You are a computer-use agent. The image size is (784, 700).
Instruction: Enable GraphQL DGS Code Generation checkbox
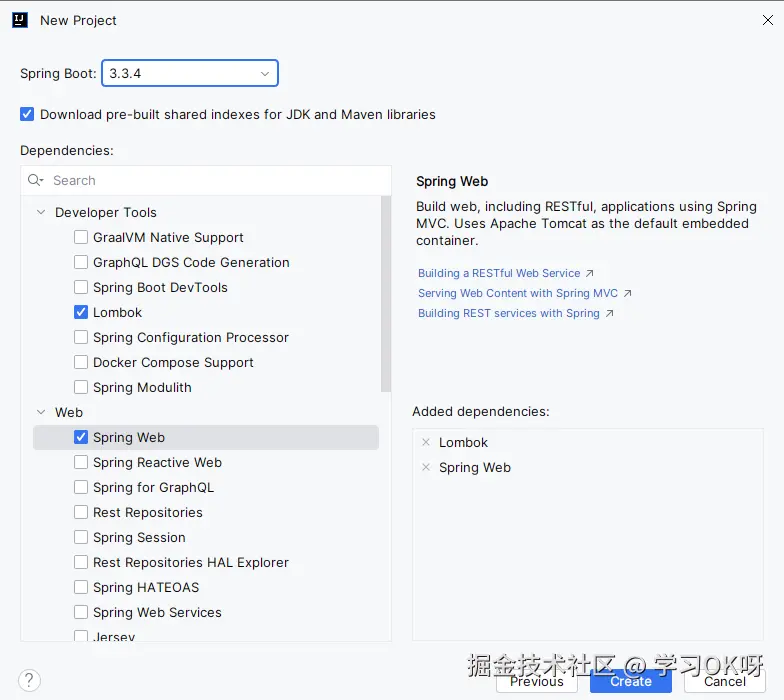click(81, 262)
